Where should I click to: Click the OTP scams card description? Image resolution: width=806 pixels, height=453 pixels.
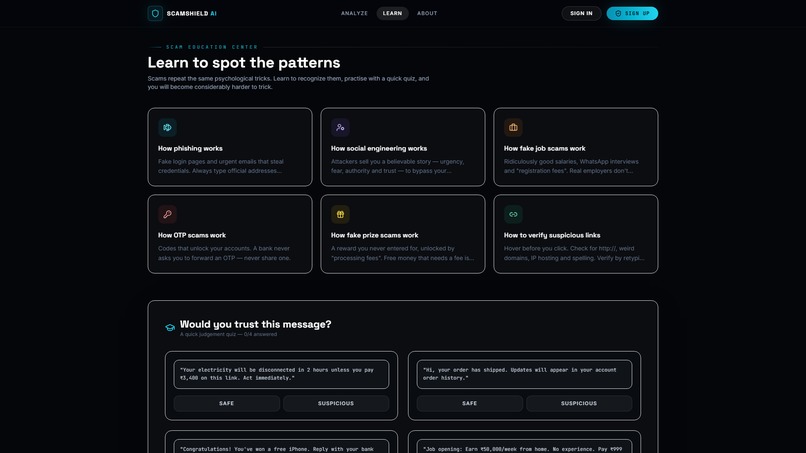(224, 253)
